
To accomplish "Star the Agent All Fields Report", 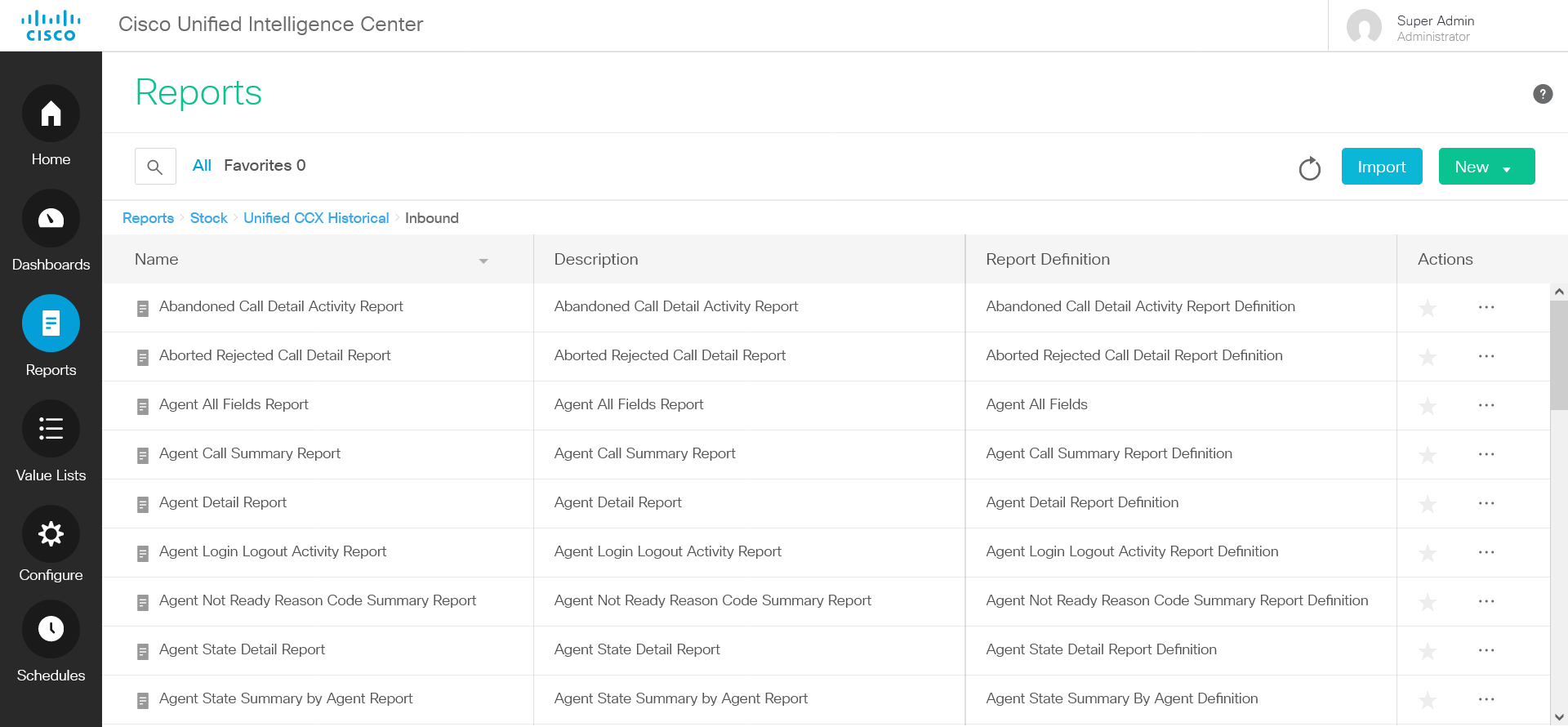I will 1428,406.
